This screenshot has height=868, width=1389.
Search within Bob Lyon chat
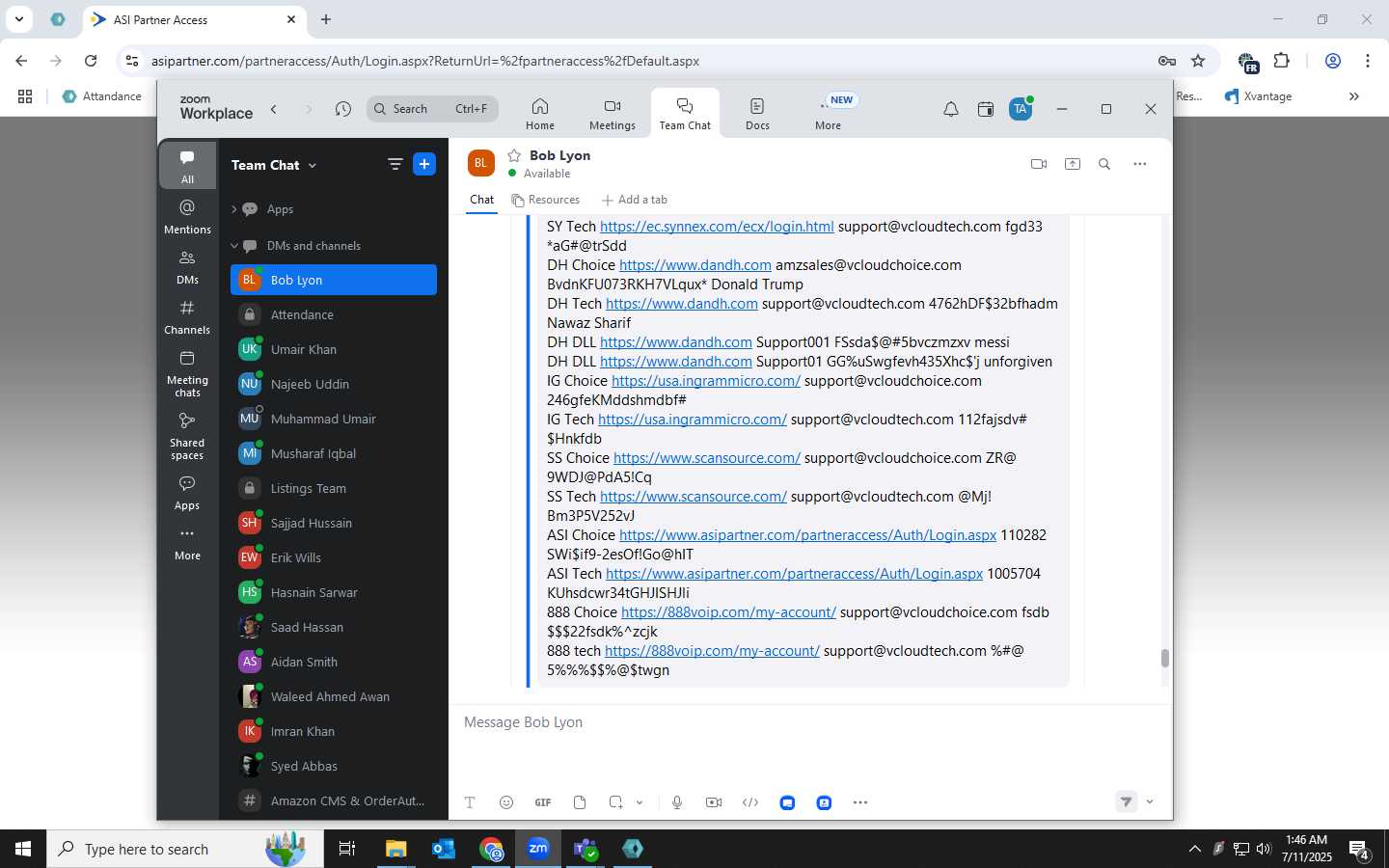tap(1104, 164)
